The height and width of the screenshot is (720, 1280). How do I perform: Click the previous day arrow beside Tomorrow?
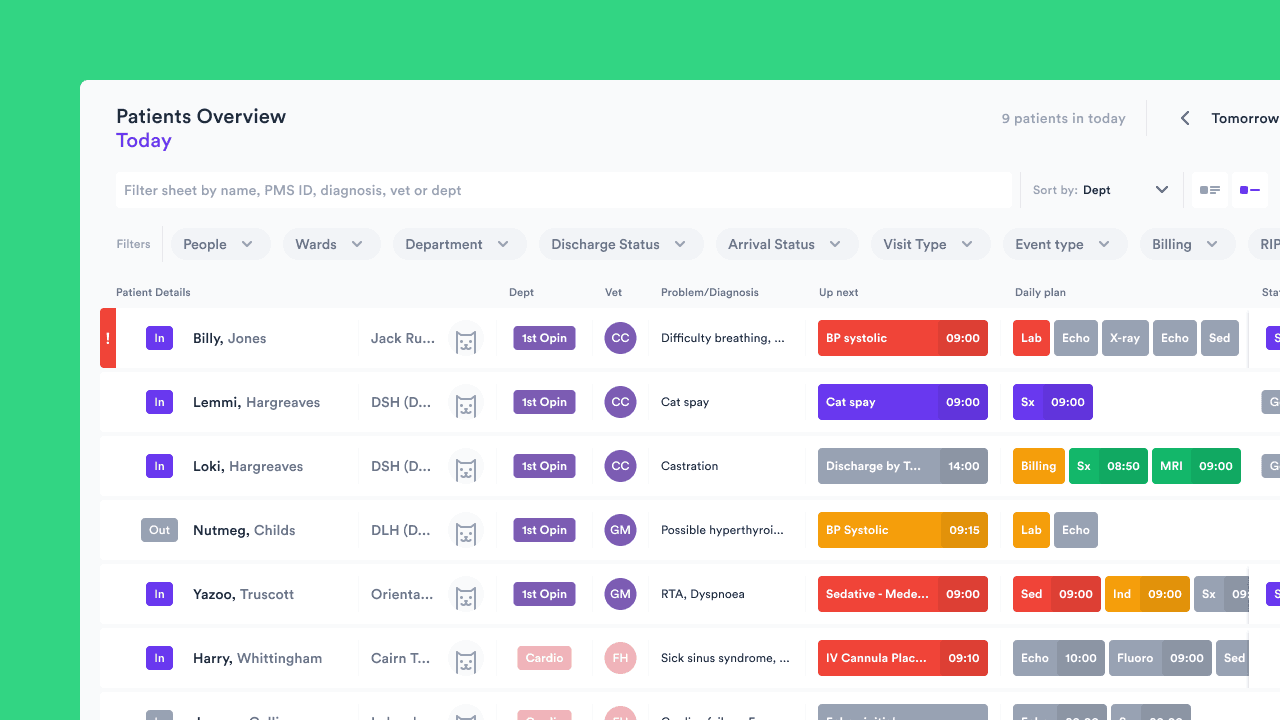point(1185,118)
